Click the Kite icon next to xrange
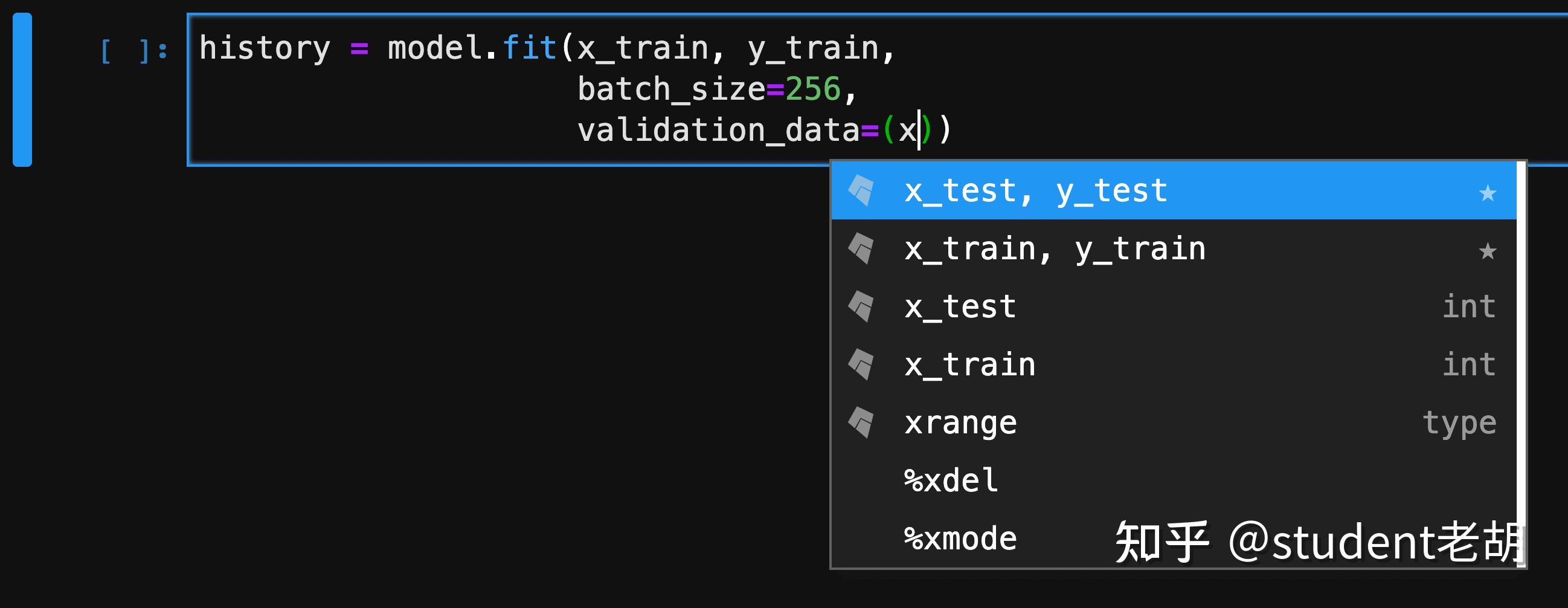The image size is (1568, 608). (861, 422)
